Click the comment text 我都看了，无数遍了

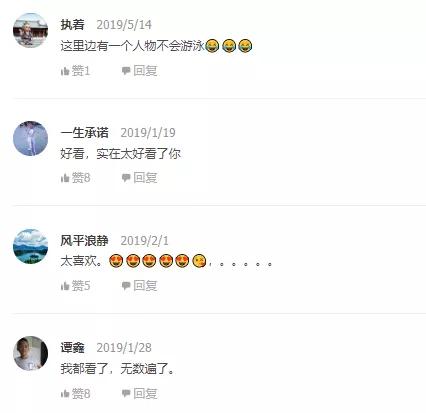(x=117, y=369)
